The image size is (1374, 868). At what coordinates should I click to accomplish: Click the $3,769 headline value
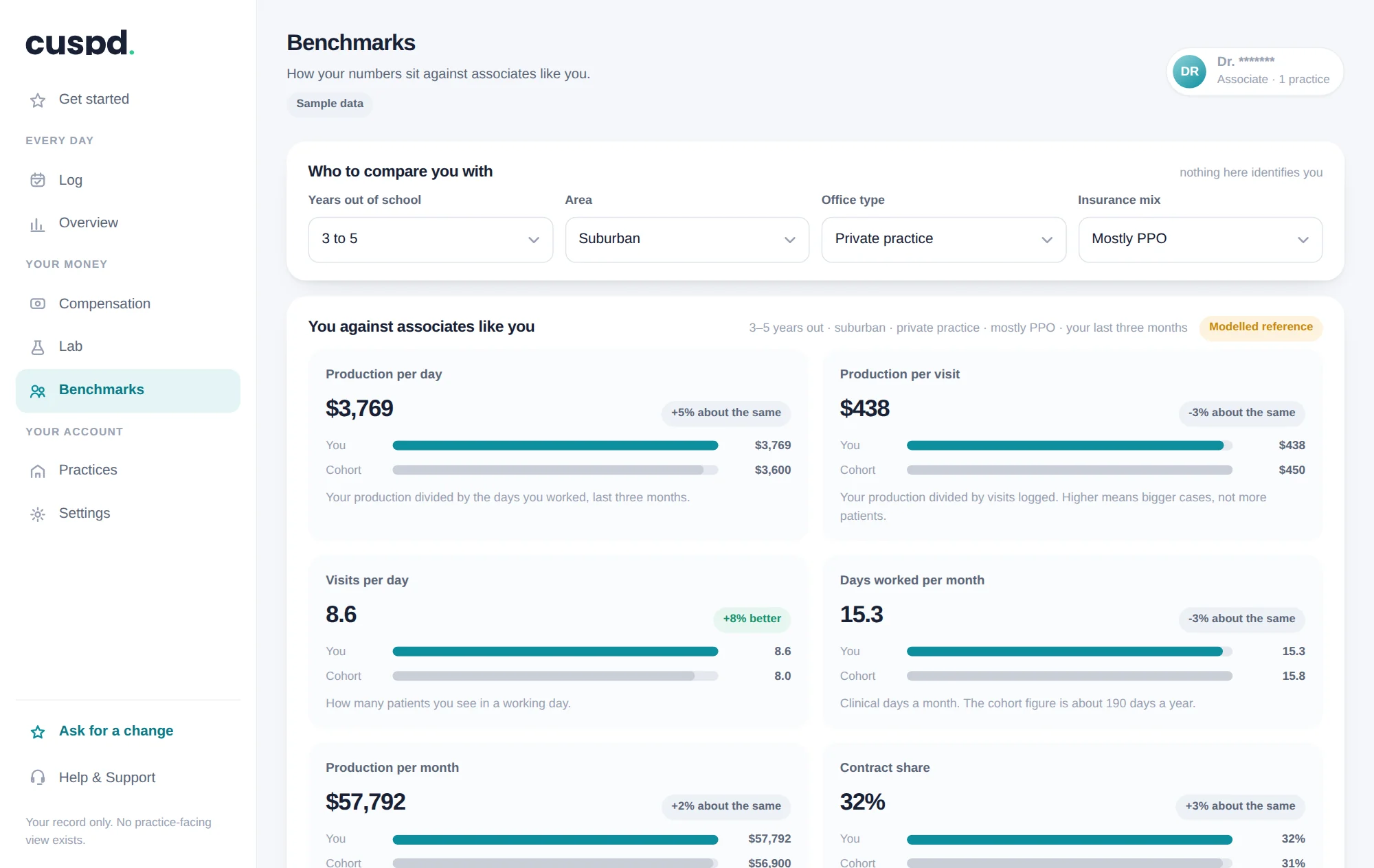pyautogui.click(x=359, y=409)
